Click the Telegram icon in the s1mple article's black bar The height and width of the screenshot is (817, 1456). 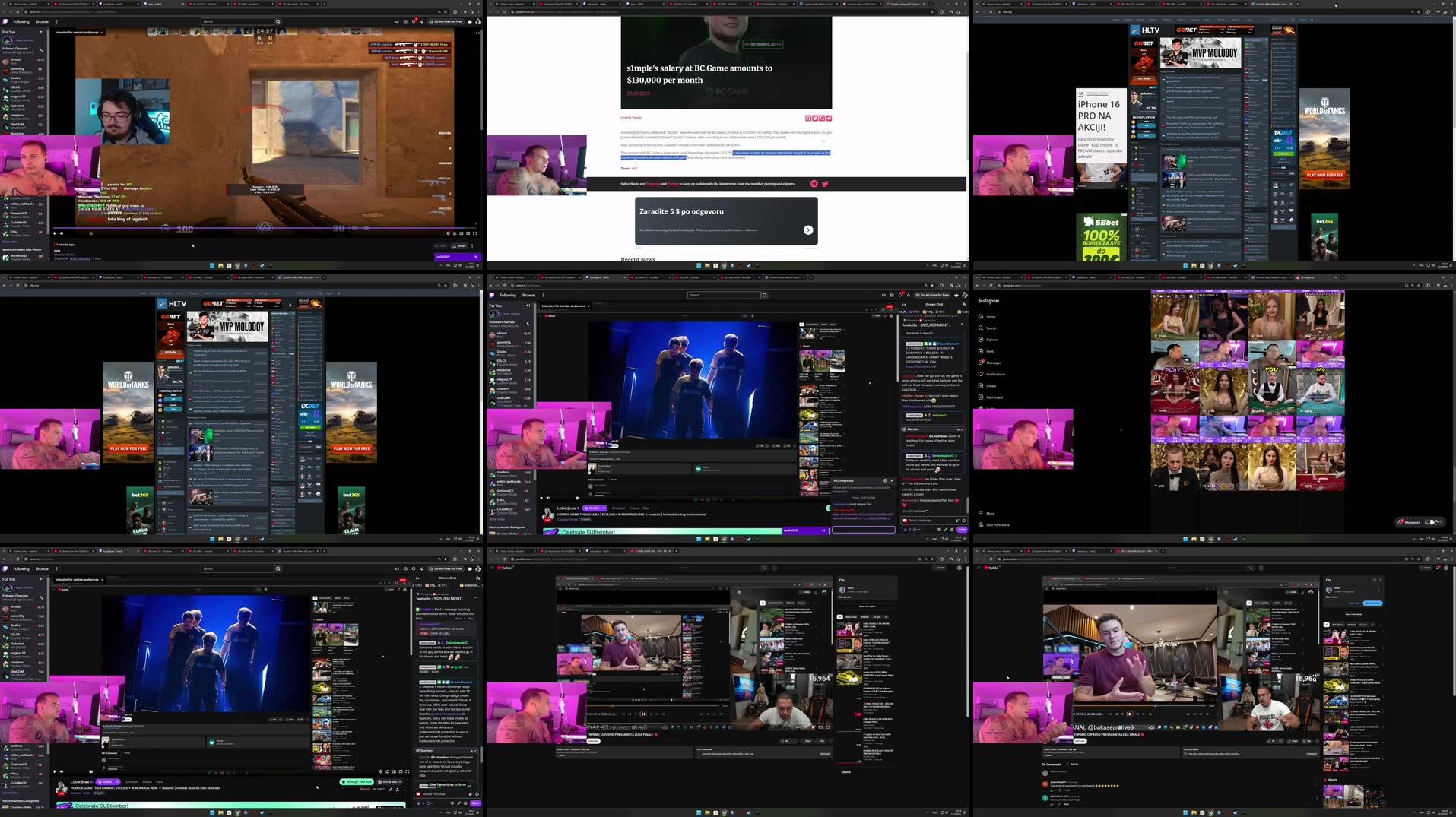click(x=814, y=184)
